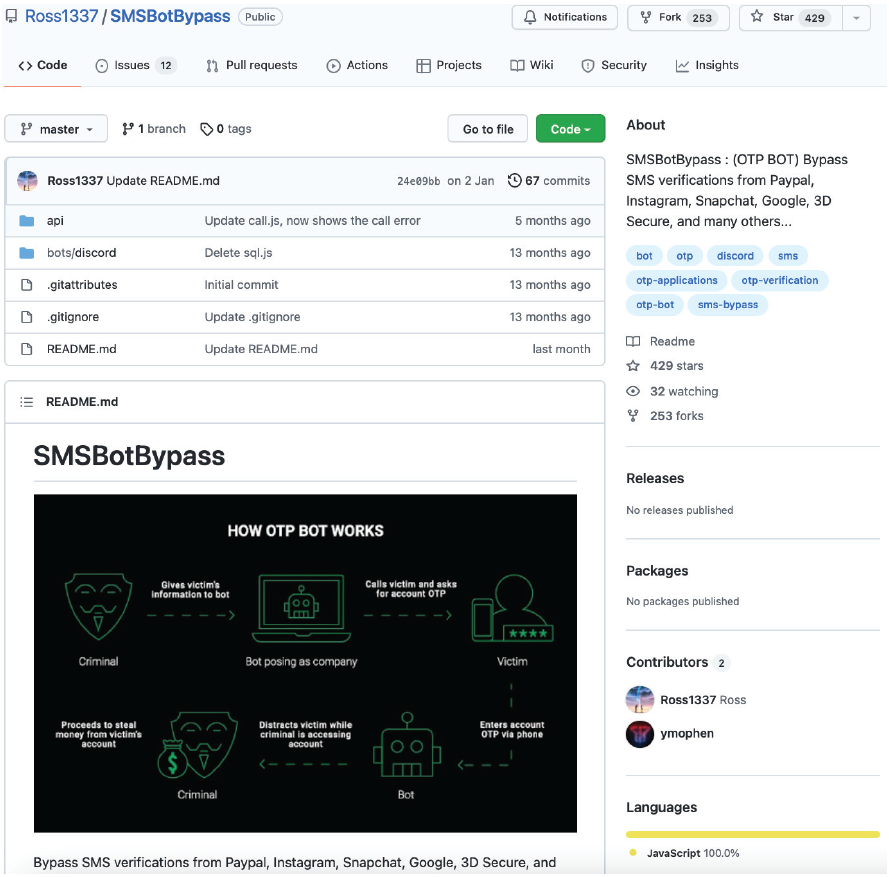The width and height of the screenshot is (889, 877).
Task: Click the Security shield icon
Action: [x=588, y=66]
